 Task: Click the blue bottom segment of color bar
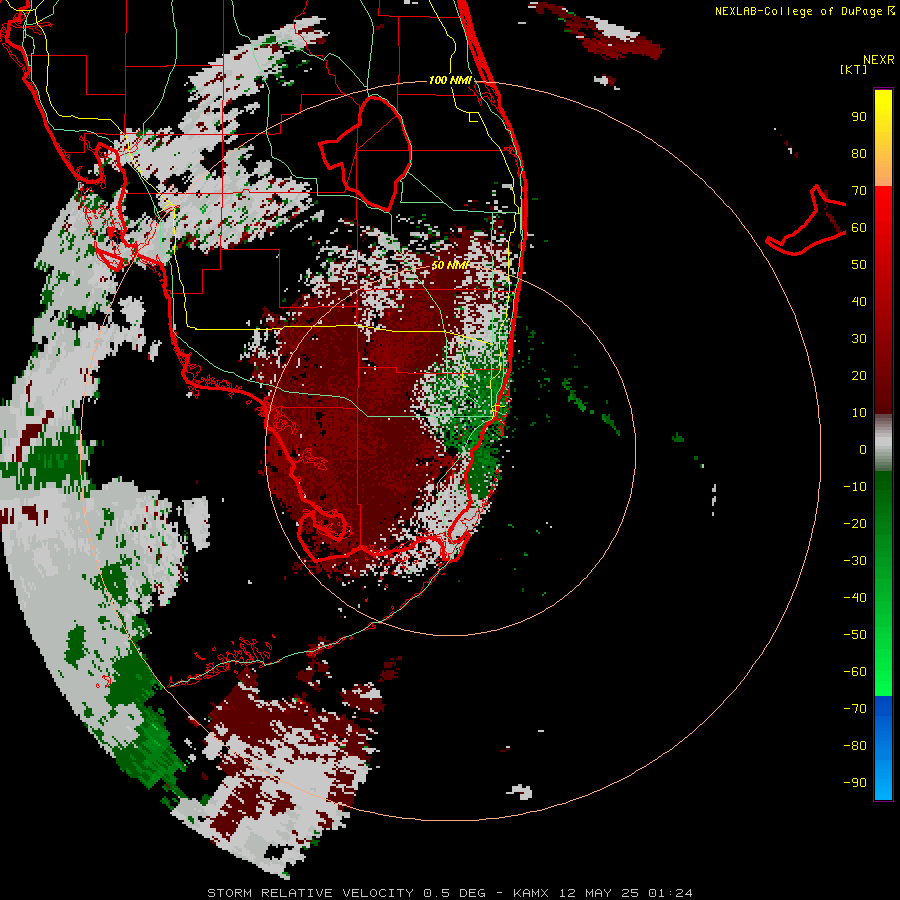coord(883,748)
